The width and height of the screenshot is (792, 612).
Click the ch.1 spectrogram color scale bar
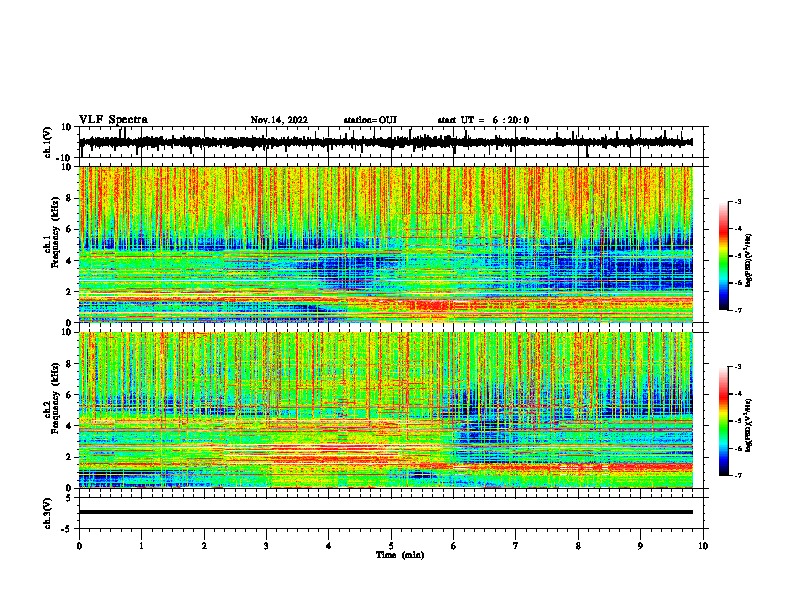724,256
